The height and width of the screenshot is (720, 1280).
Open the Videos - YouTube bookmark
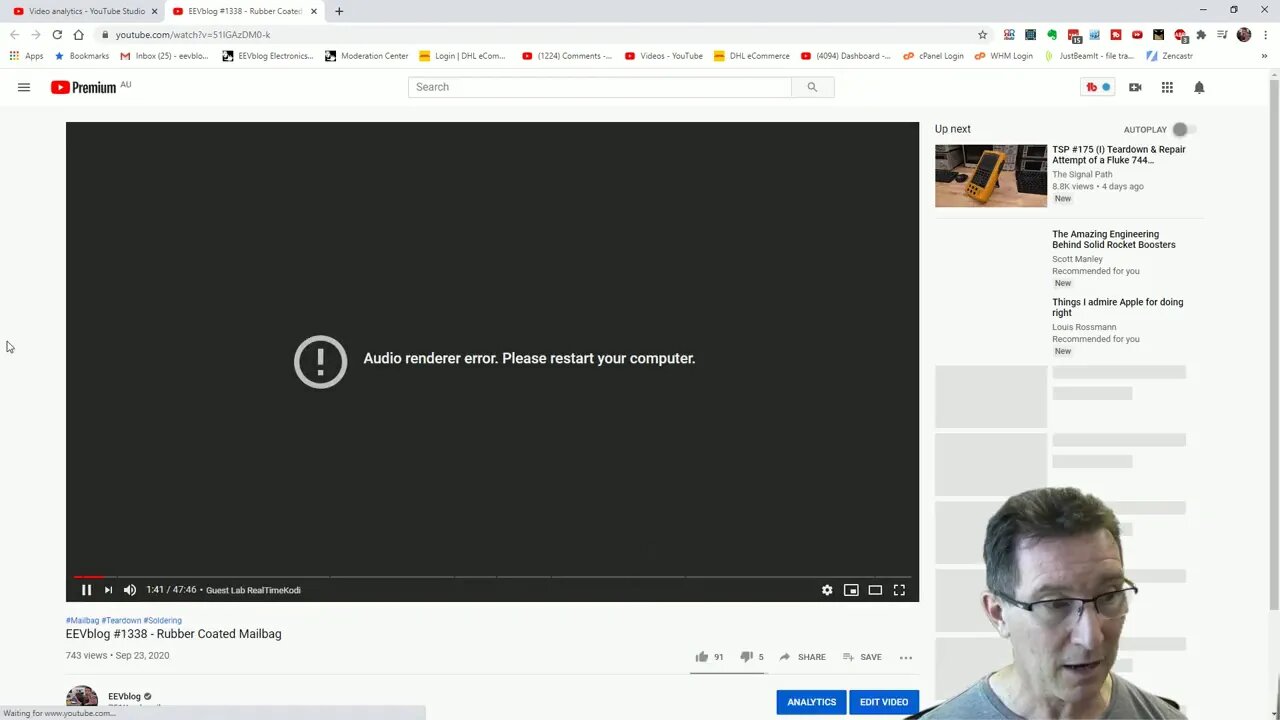point(663,56)
